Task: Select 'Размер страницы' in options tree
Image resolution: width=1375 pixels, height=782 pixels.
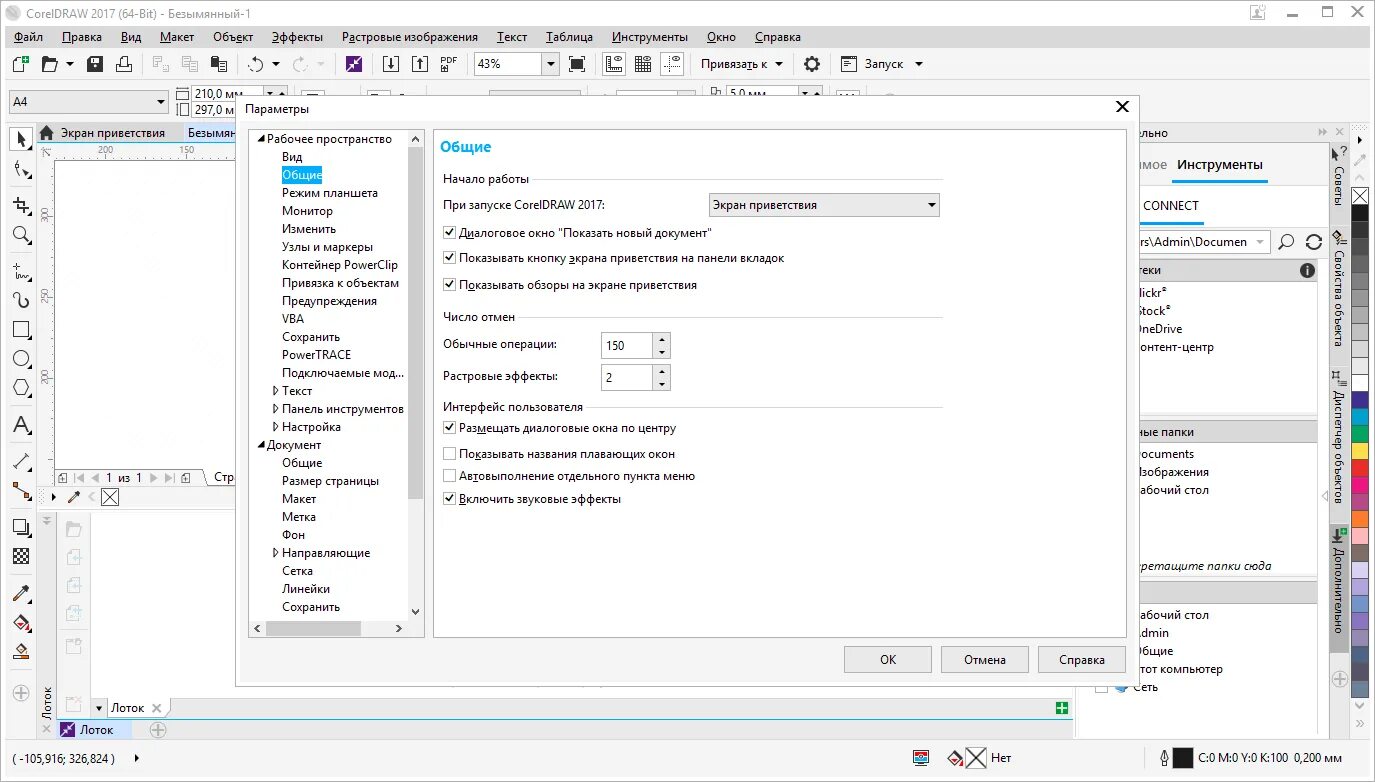Action: point(330,481)
